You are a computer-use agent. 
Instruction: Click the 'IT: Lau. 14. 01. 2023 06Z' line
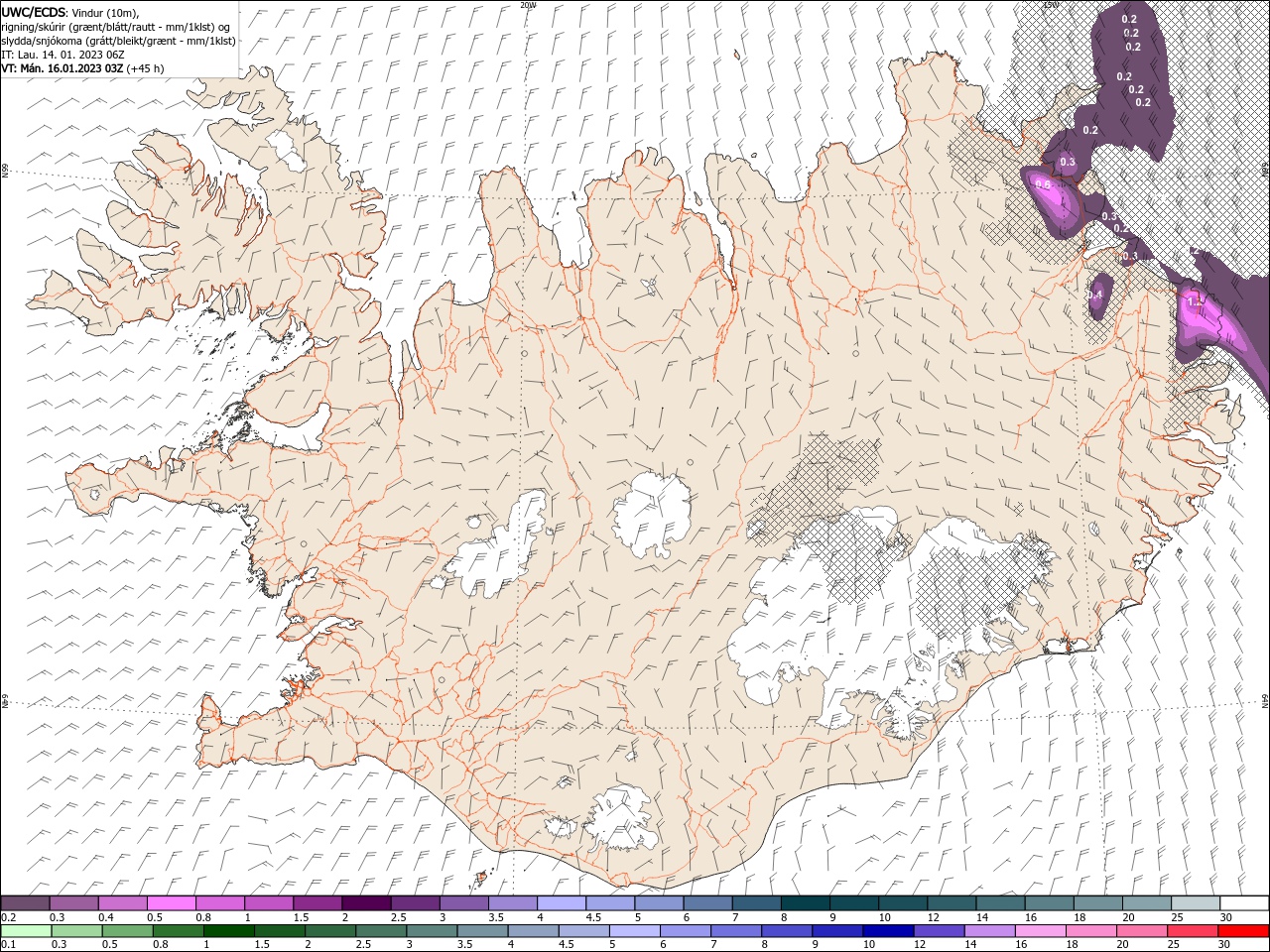63,55
